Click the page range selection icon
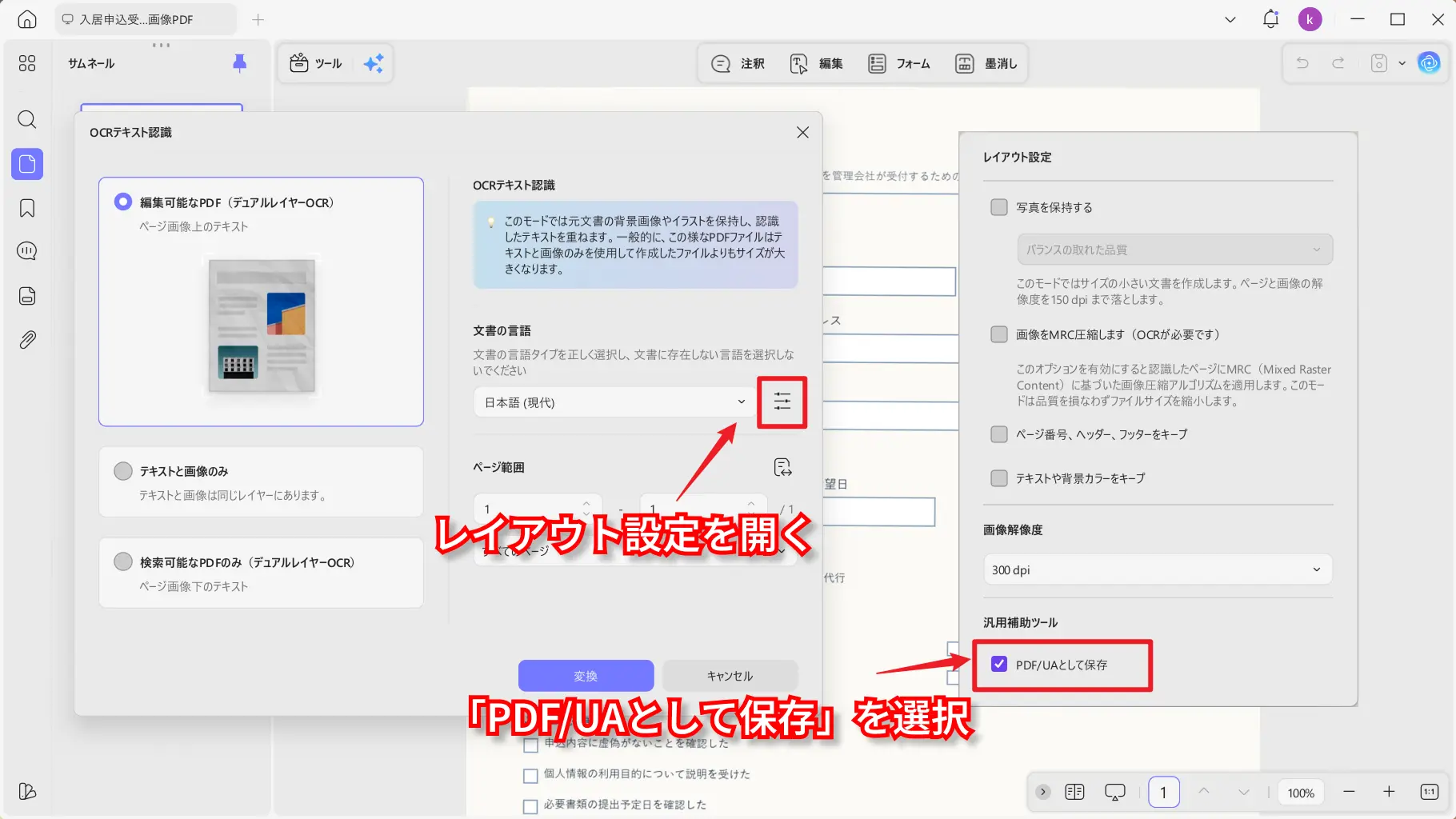Viewport: 1456px width, 819px height. 782,467
